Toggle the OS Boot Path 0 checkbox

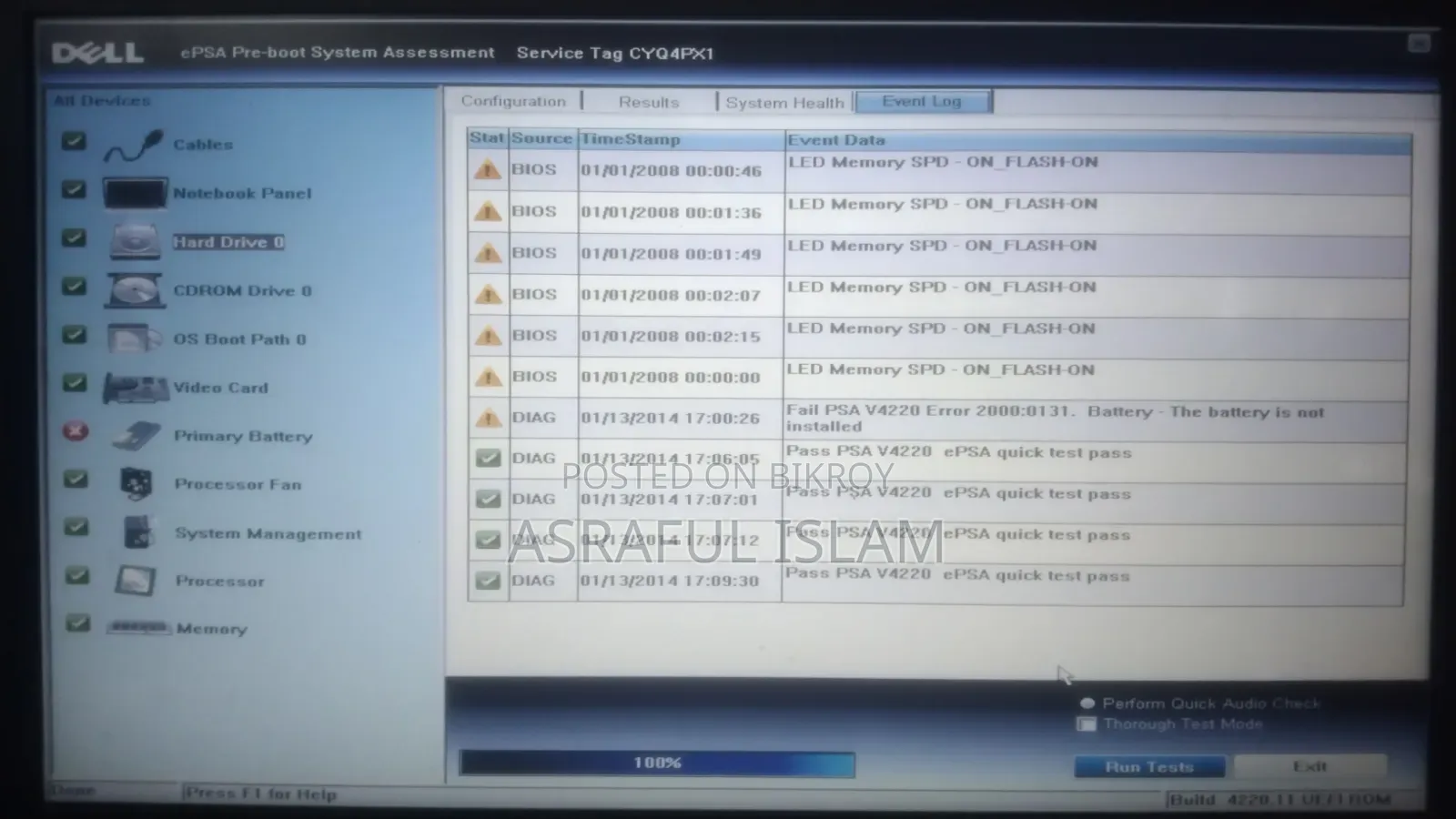[x=74, y=335]
